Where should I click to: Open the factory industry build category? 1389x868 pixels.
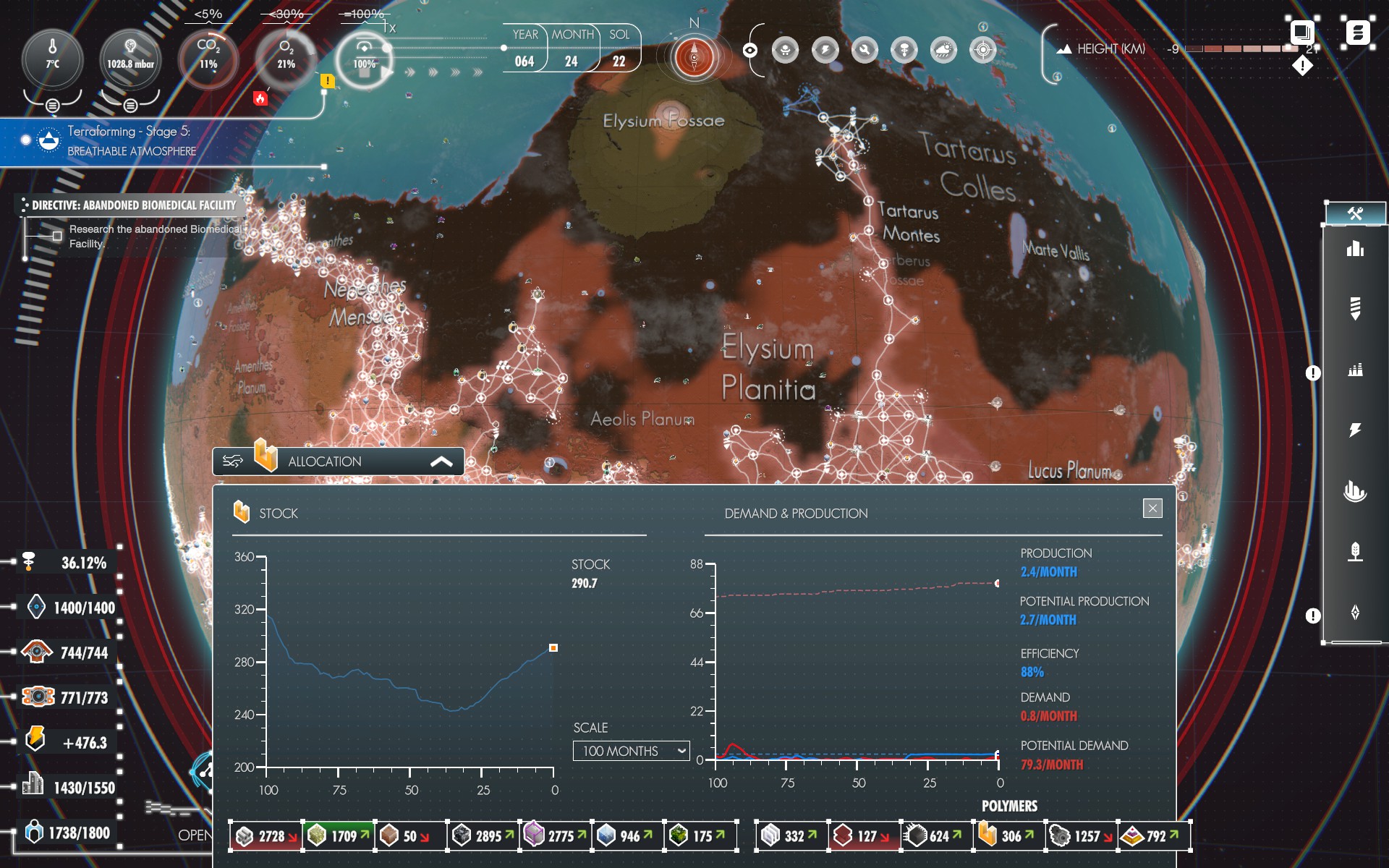1355,370
